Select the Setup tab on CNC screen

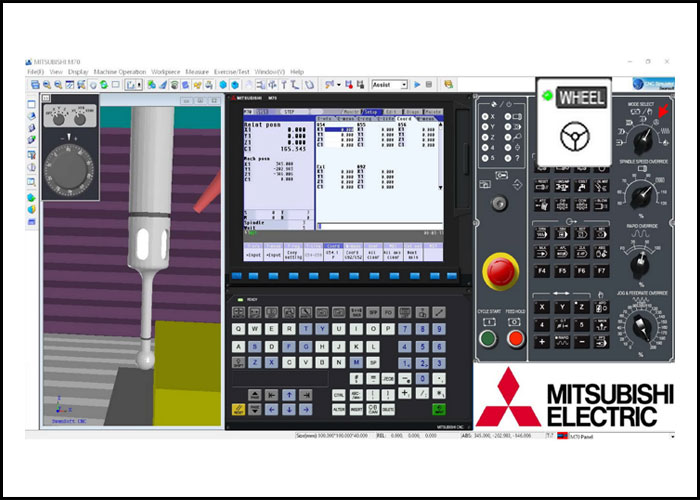(370, 112)
